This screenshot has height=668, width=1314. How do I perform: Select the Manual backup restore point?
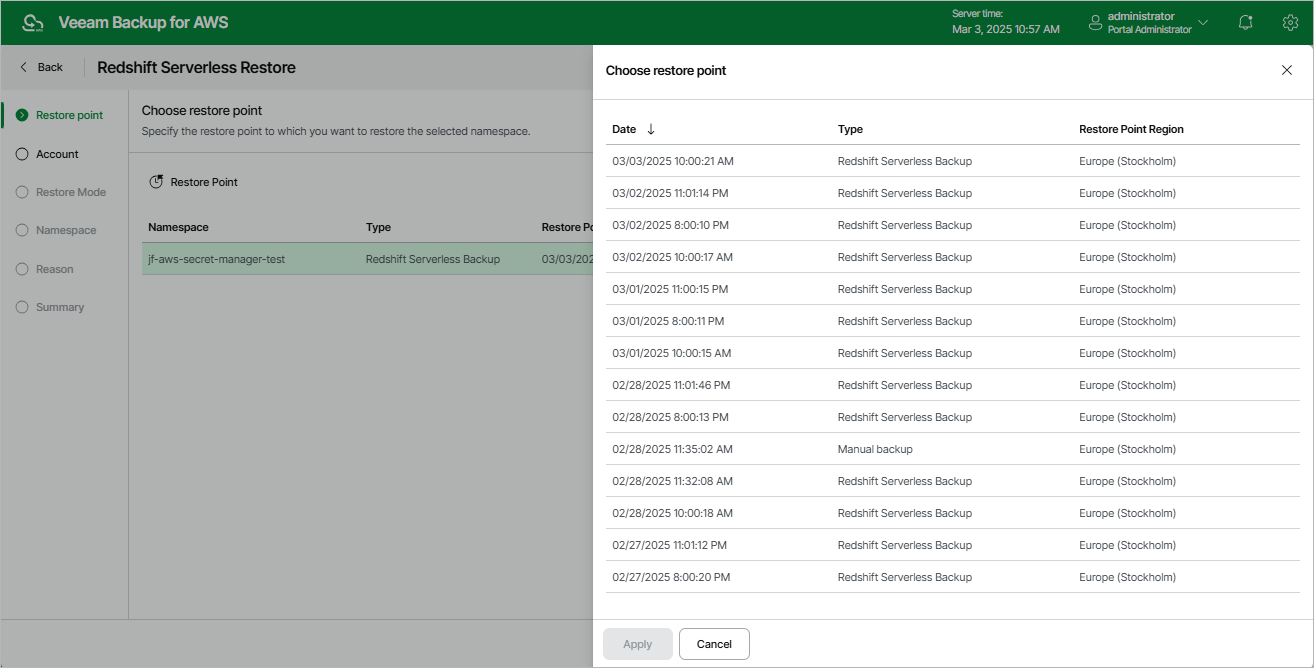point(875,449)
